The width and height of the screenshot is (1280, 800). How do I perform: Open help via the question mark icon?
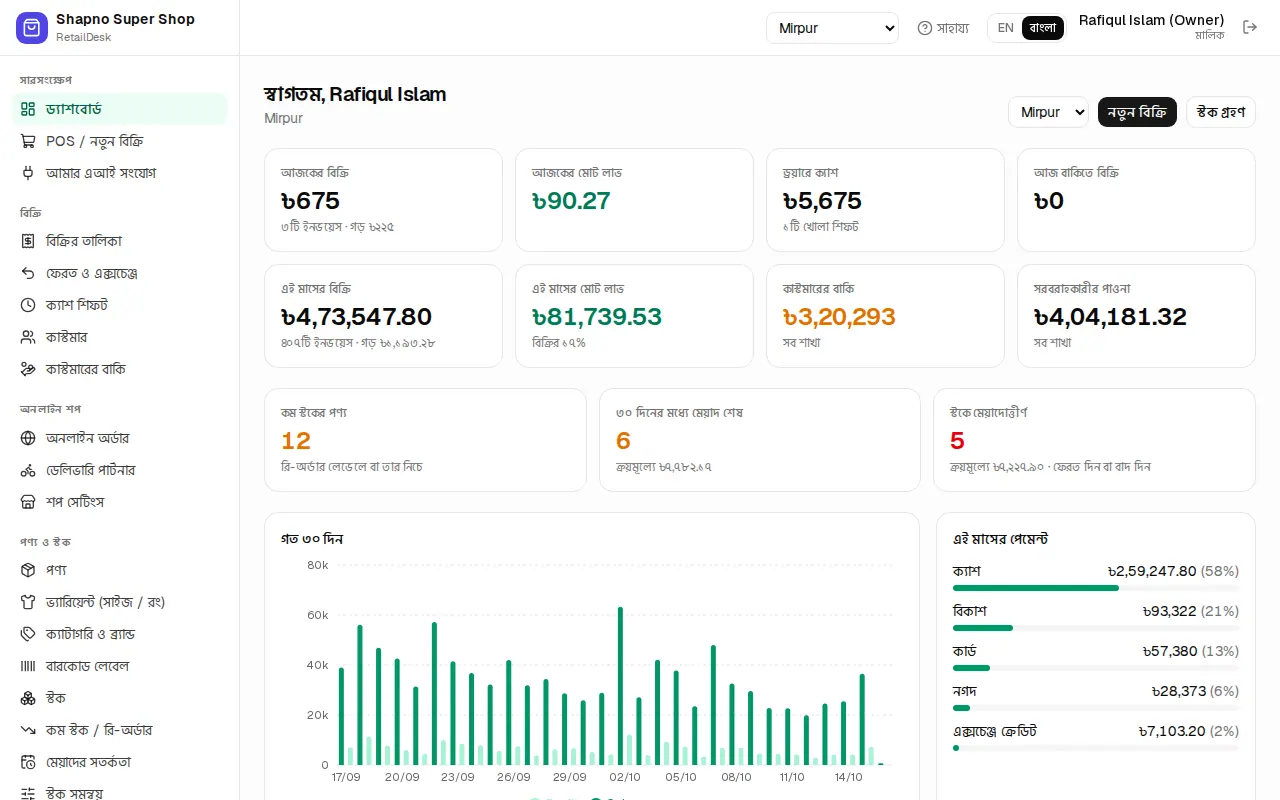925,28
